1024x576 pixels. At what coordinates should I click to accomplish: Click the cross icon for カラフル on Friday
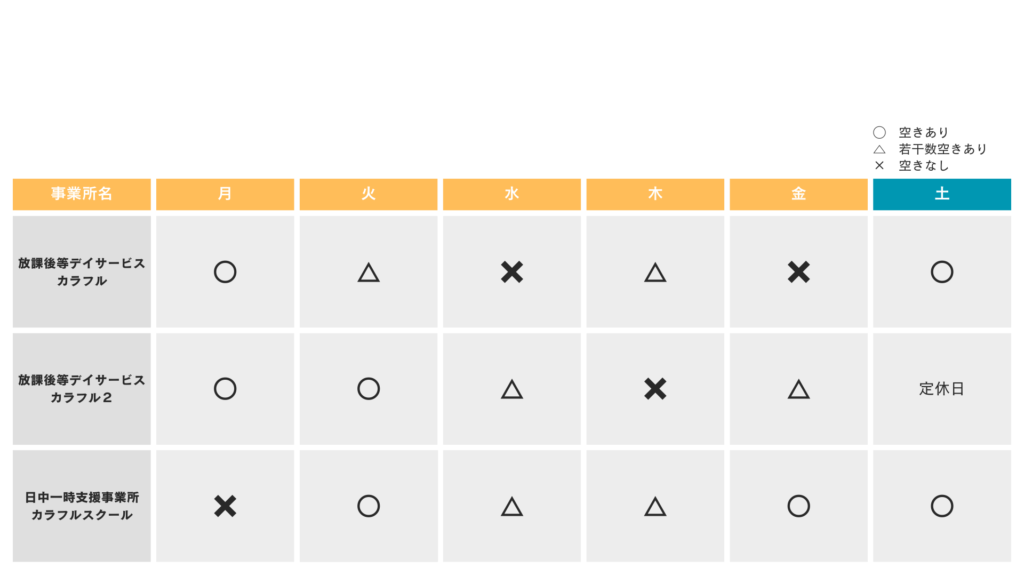coord(798,272)
